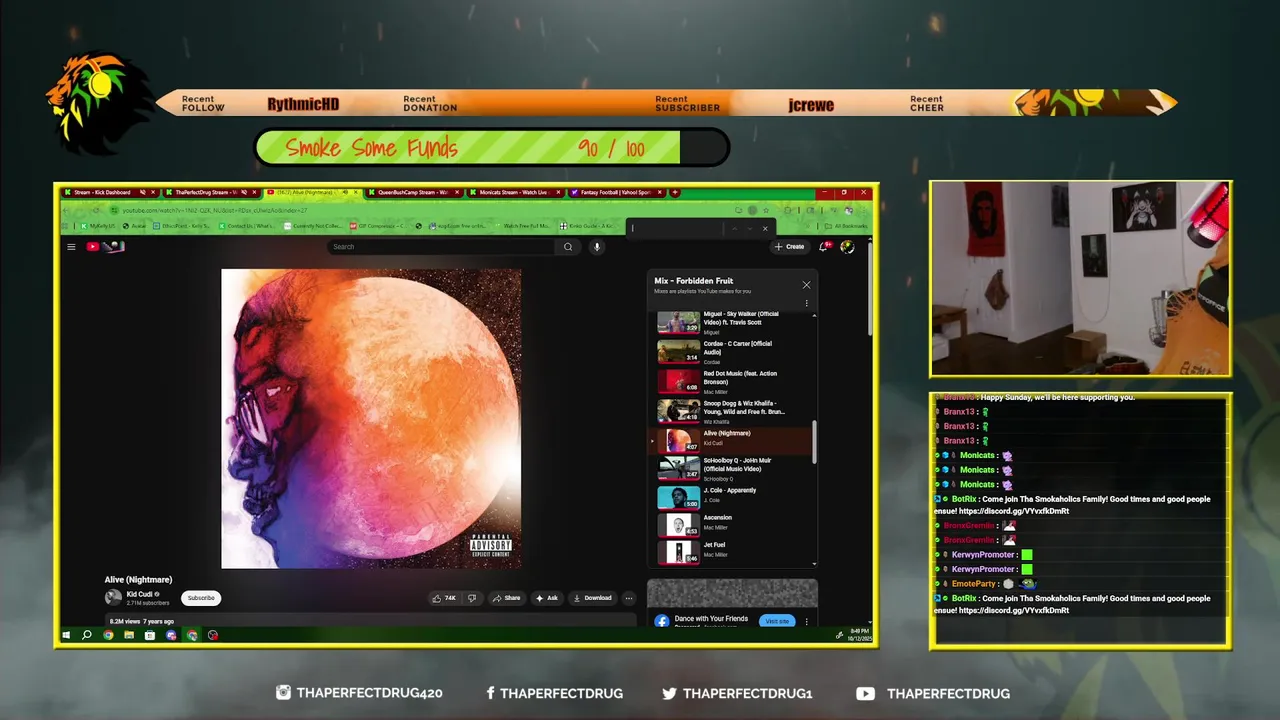Open the video's more actions ellipsis

point(628,598)
